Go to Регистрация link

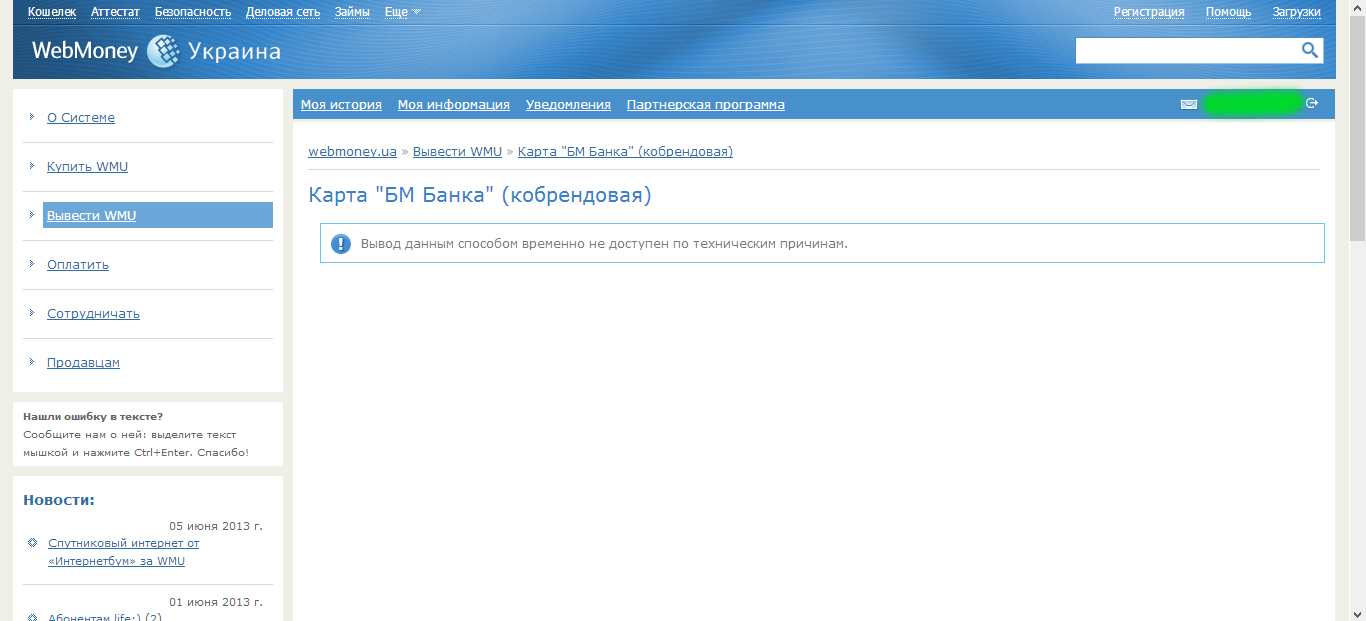tap(1149, 12)
